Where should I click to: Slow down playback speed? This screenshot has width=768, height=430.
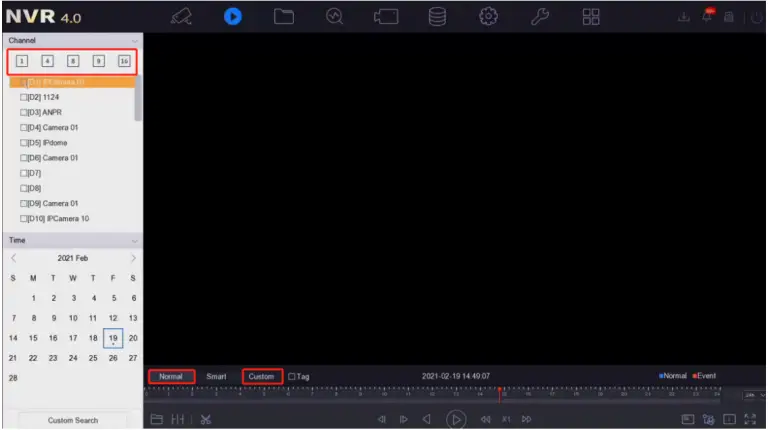tap(485, 419)
